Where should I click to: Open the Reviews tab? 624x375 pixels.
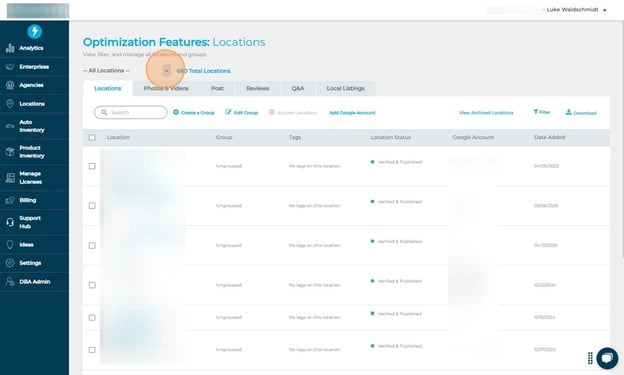tap(257, 88)
